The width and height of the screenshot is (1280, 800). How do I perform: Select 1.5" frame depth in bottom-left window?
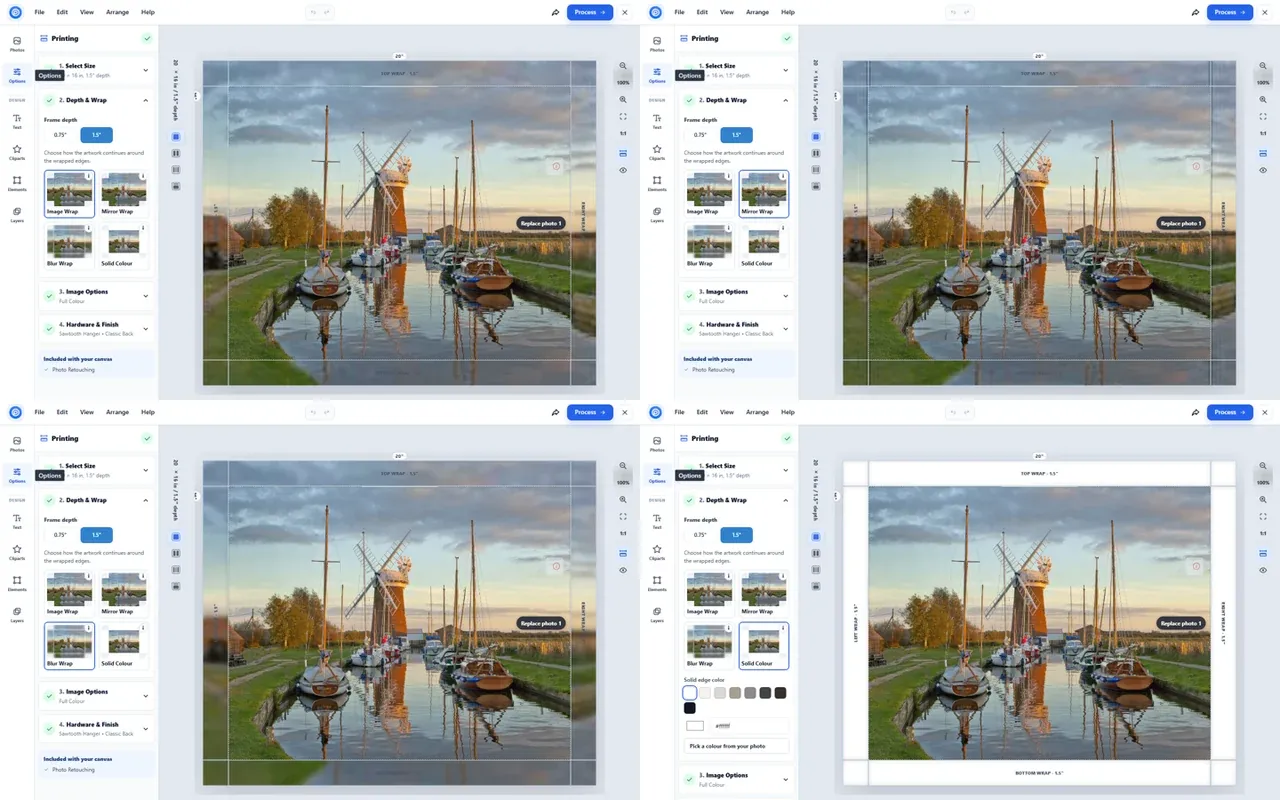coord(96,535)
